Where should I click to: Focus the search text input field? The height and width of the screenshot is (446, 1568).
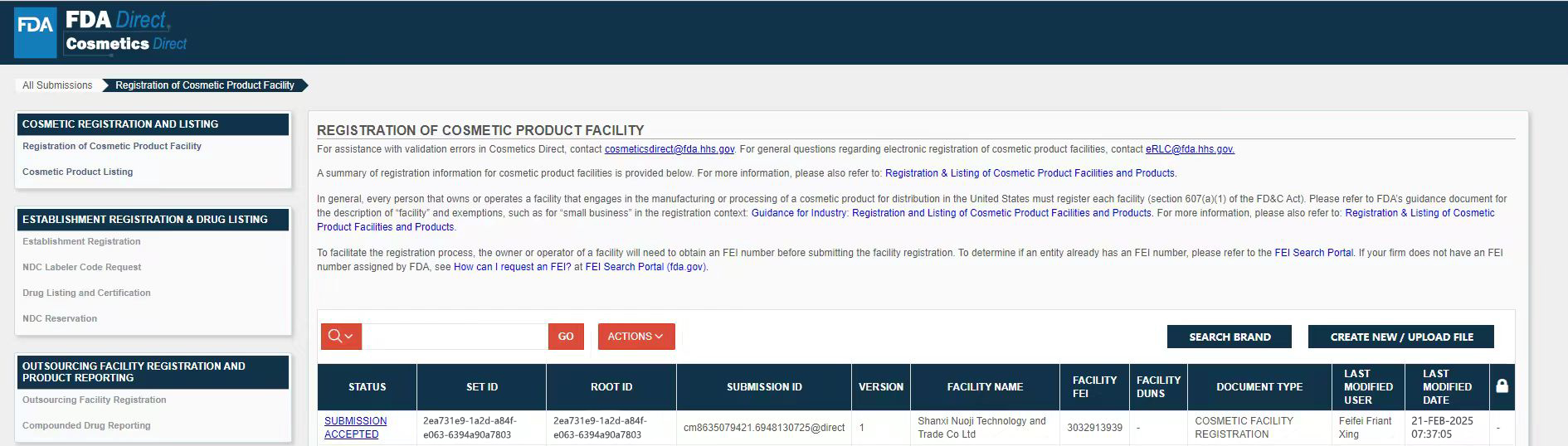coord(455,337)
